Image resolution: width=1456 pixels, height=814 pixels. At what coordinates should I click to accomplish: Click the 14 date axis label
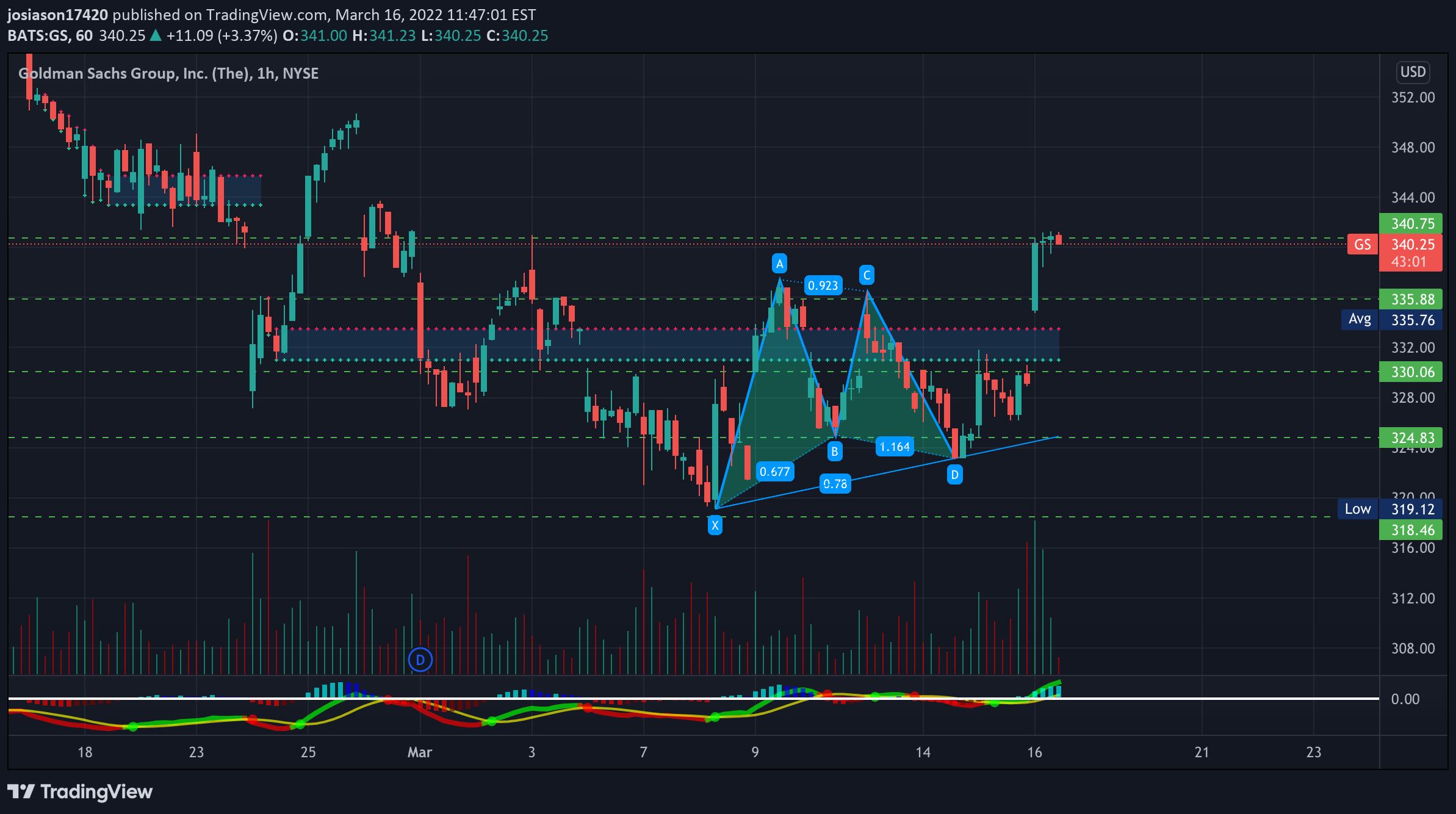coord(923,752)
